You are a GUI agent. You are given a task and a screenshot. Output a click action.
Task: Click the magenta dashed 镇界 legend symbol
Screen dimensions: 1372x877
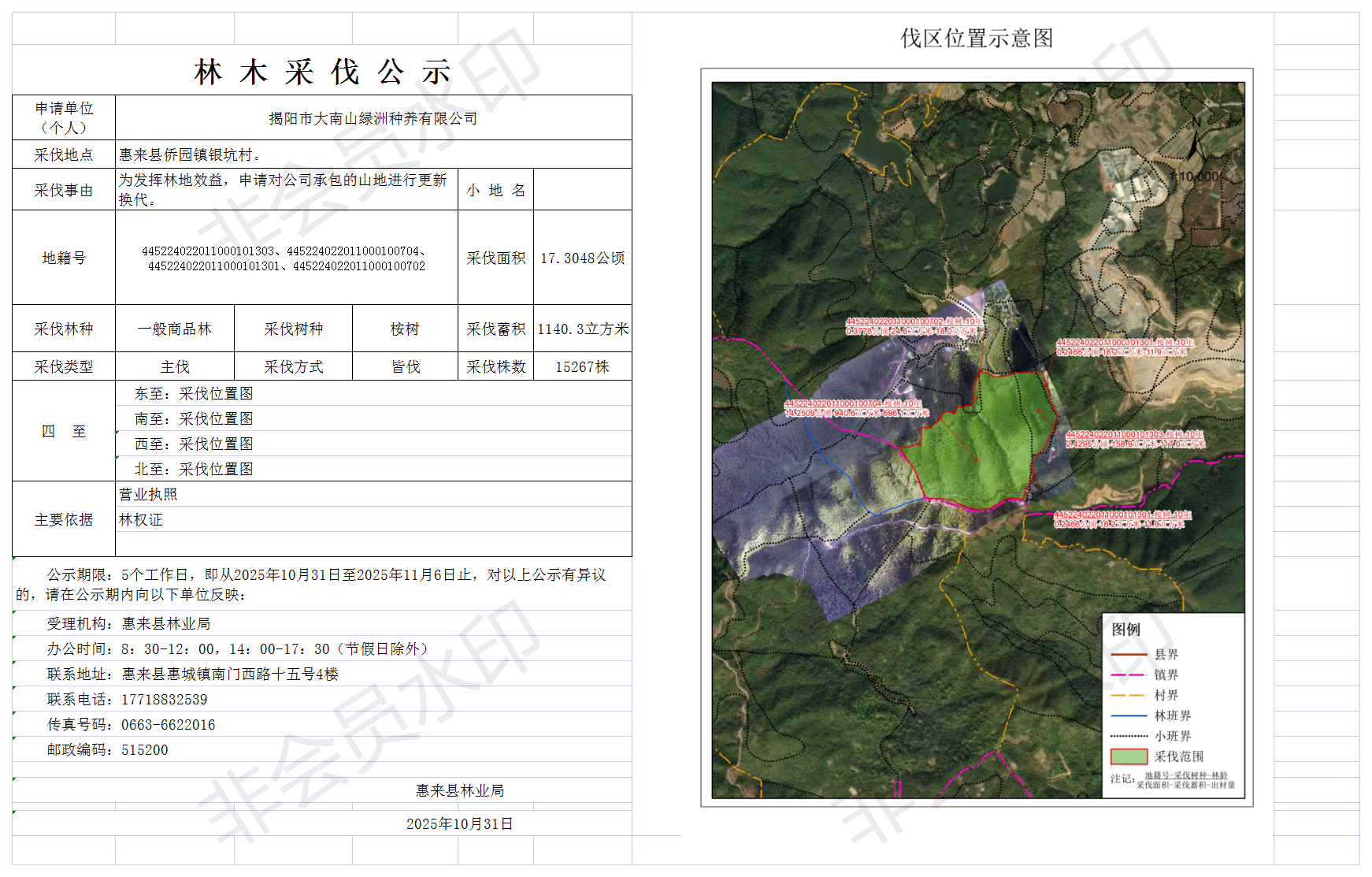coord(1128,674)
